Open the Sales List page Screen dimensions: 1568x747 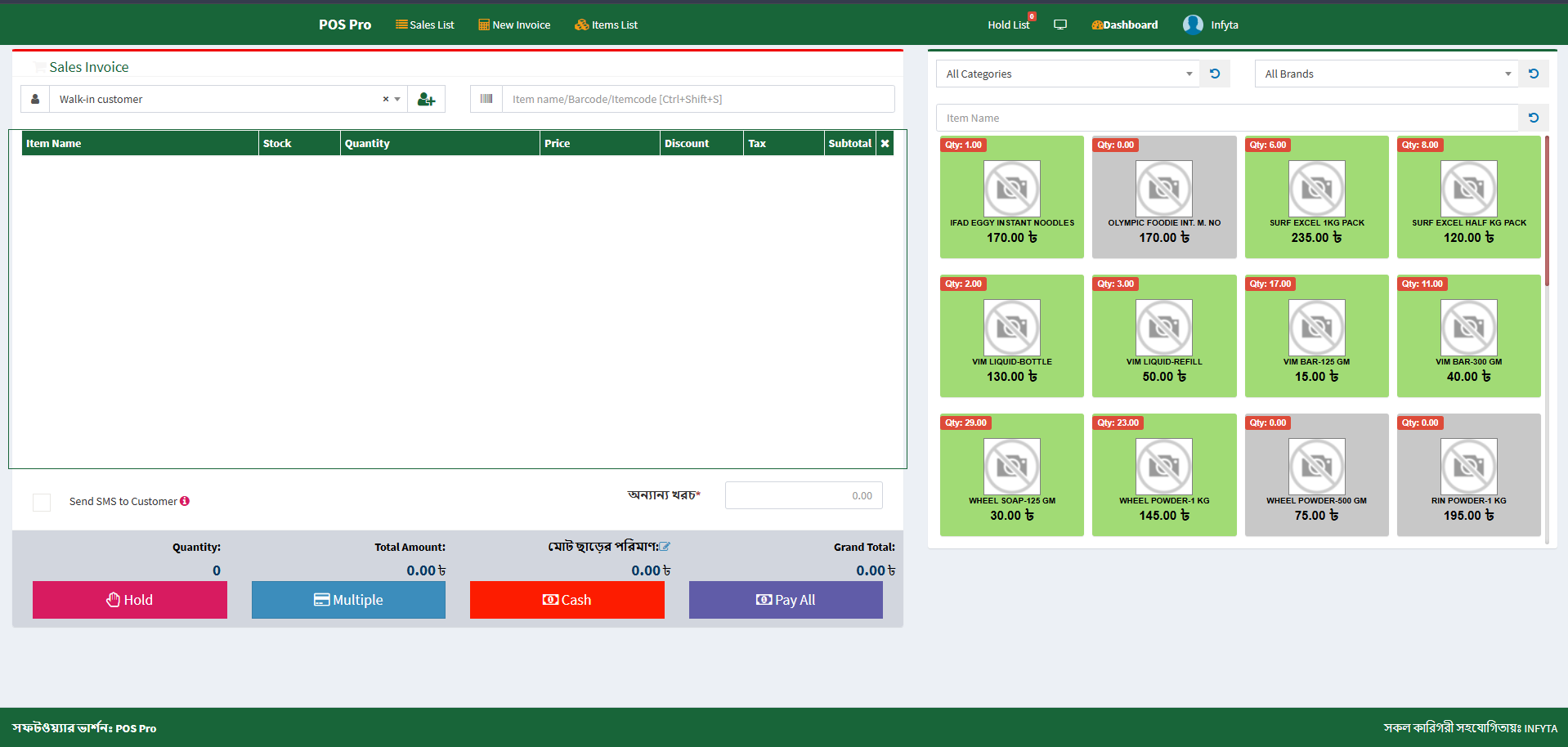pos(424,24)
